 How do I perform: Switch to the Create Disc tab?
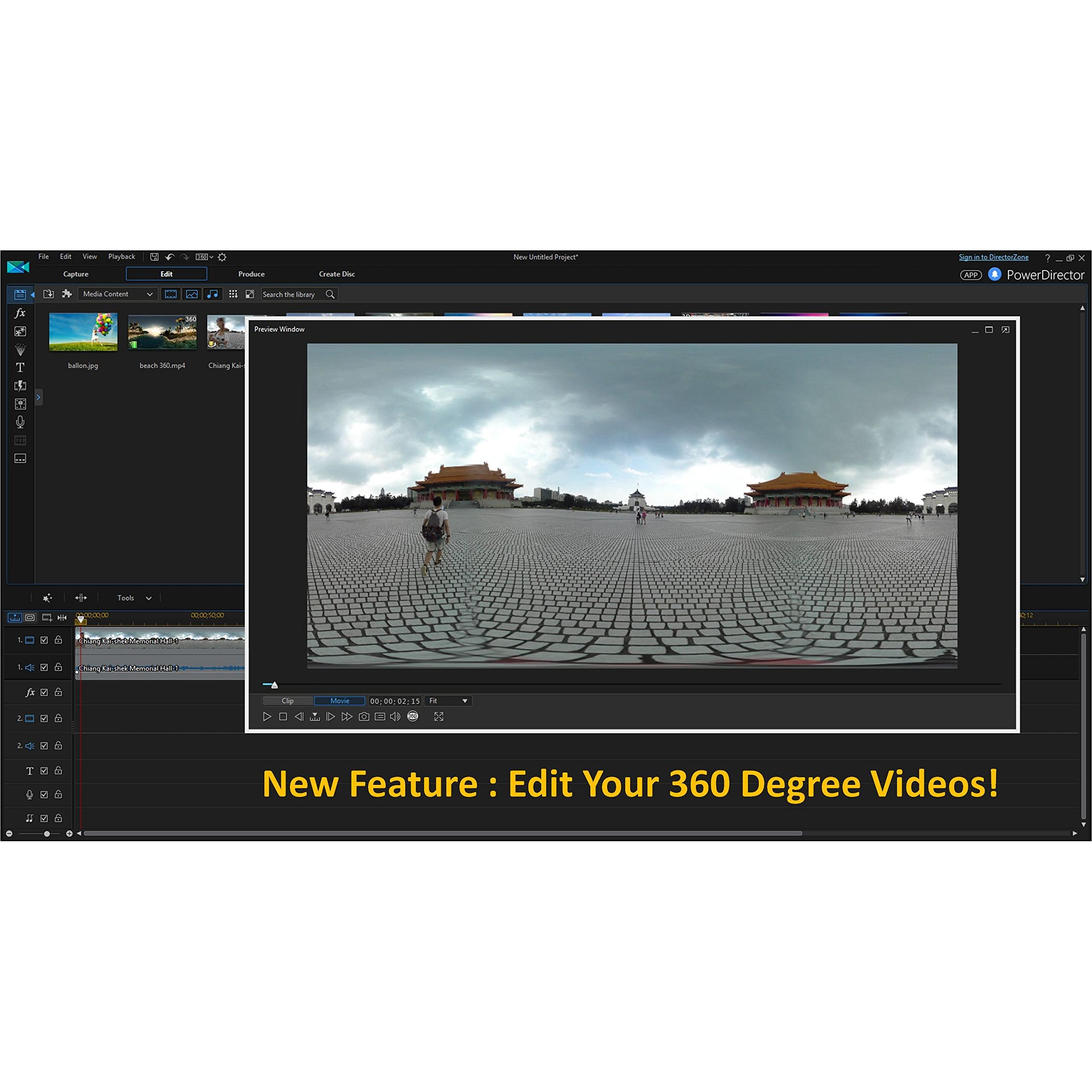(337, 274)
